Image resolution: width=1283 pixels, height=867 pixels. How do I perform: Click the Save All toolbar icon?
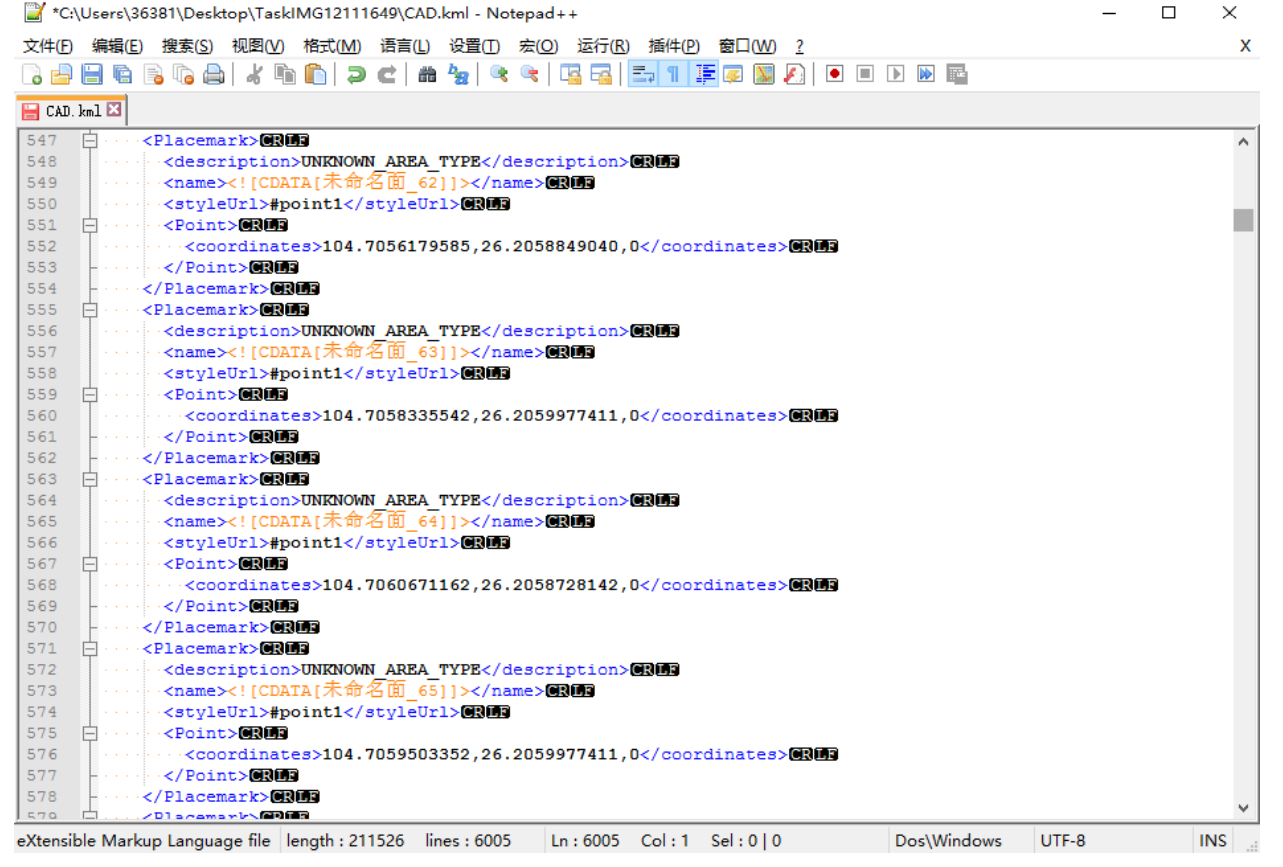pos(123,74)
